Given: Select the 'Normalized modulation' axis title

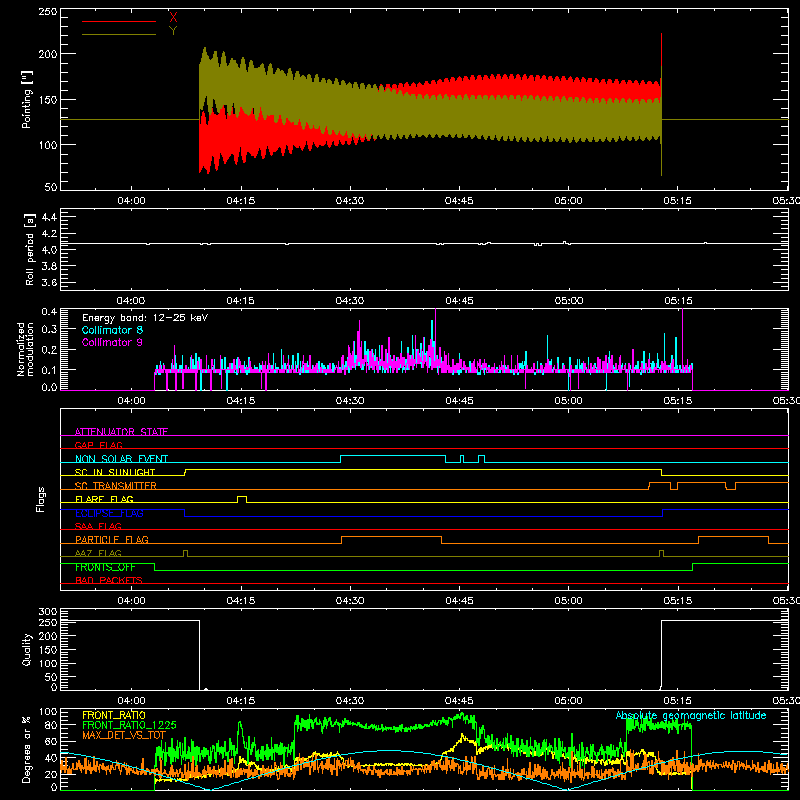Looking at the screenshot, I should [26, 349].
